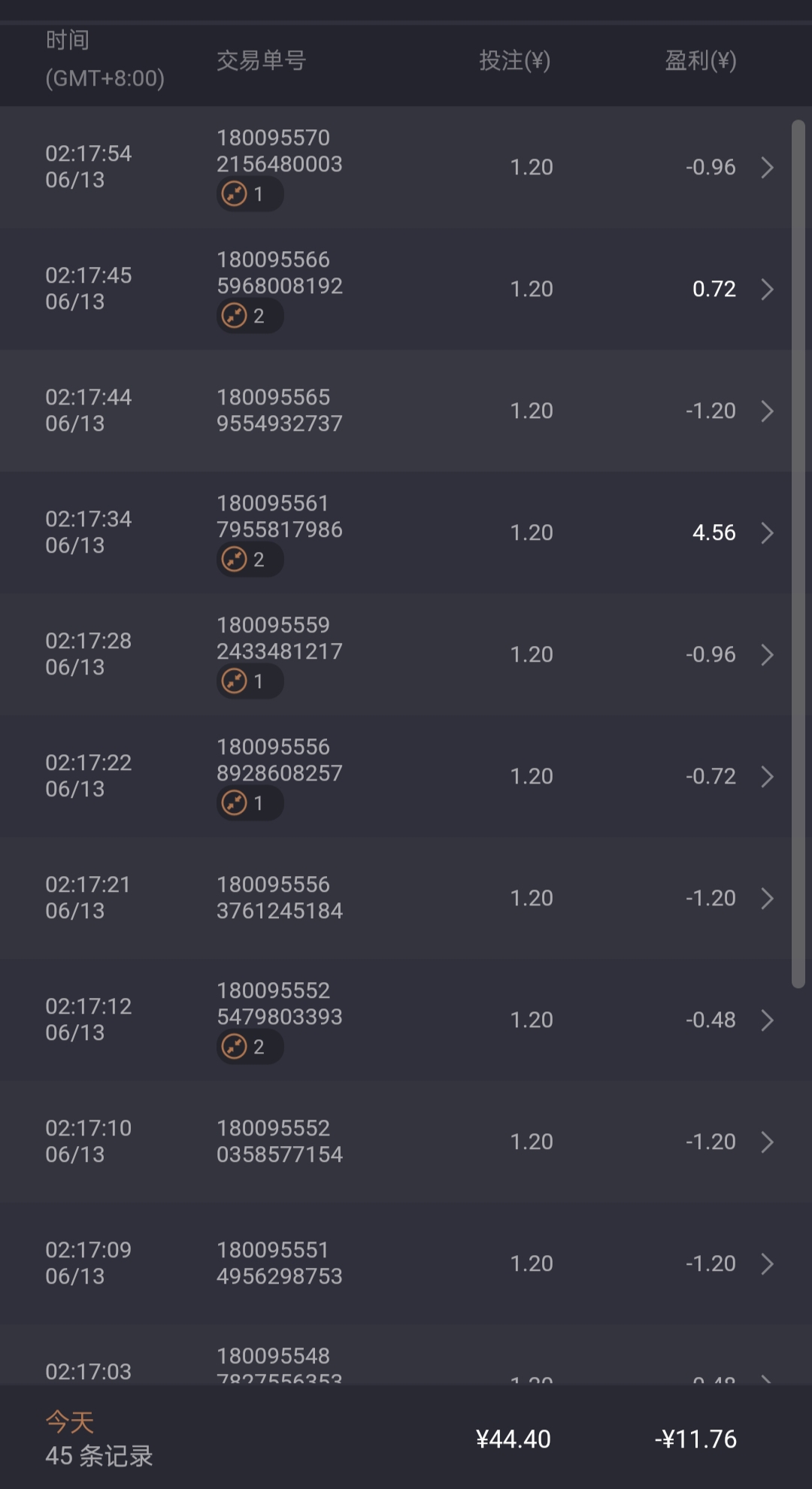Screen dimensions: 812x1489
Task: Select the 交易单号 column header
Action: (261, 60)
